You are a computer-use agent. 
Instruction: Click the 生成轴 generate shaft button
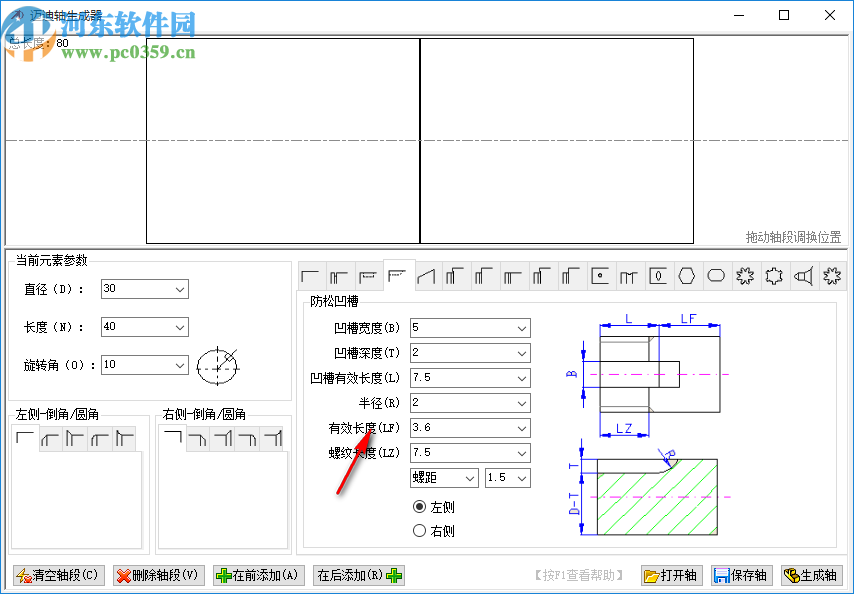pos(812,575)
